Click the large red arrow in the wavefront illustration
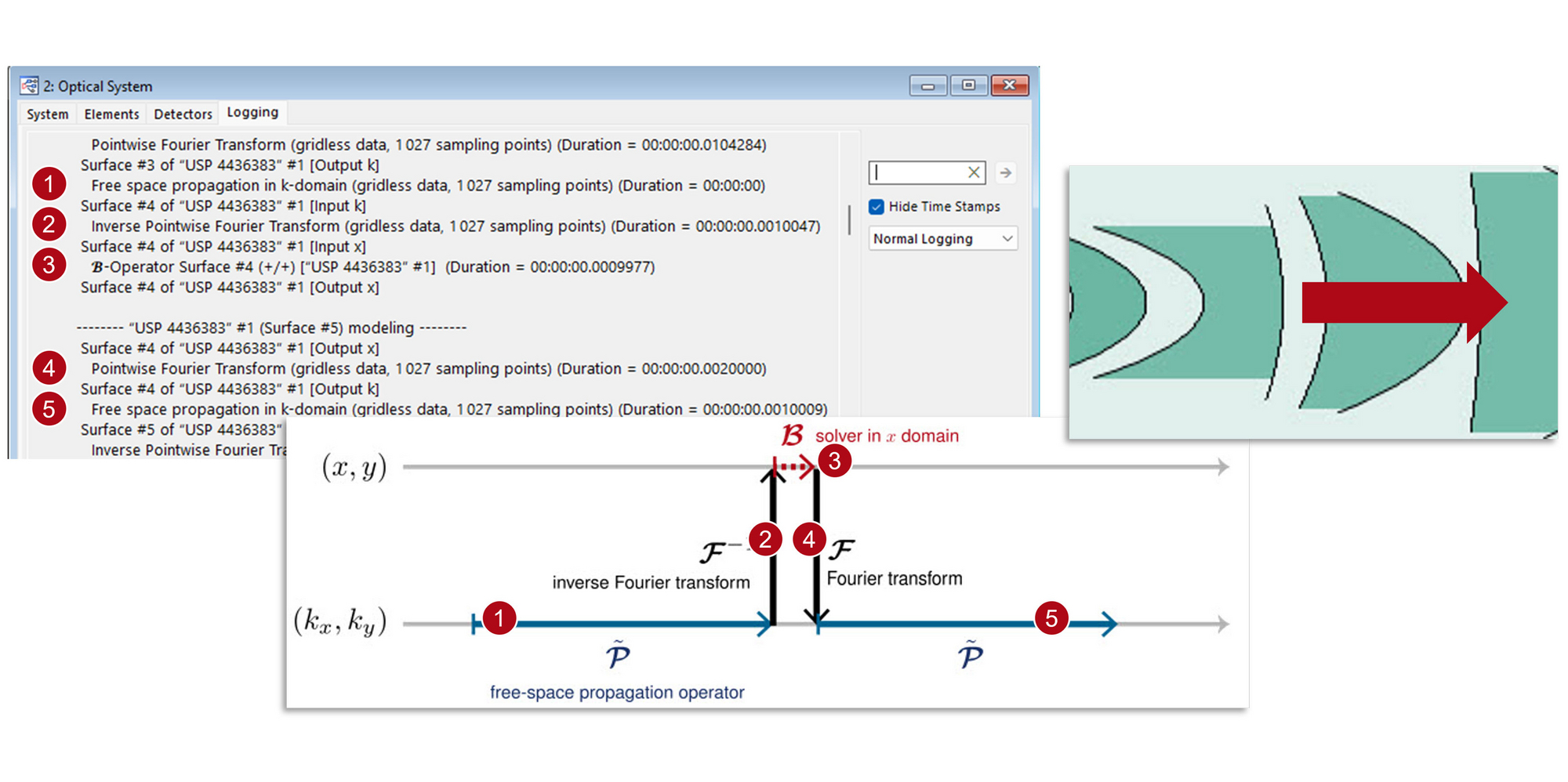The width and height of the screenshot is (1568, 782). pos(1403,302)
